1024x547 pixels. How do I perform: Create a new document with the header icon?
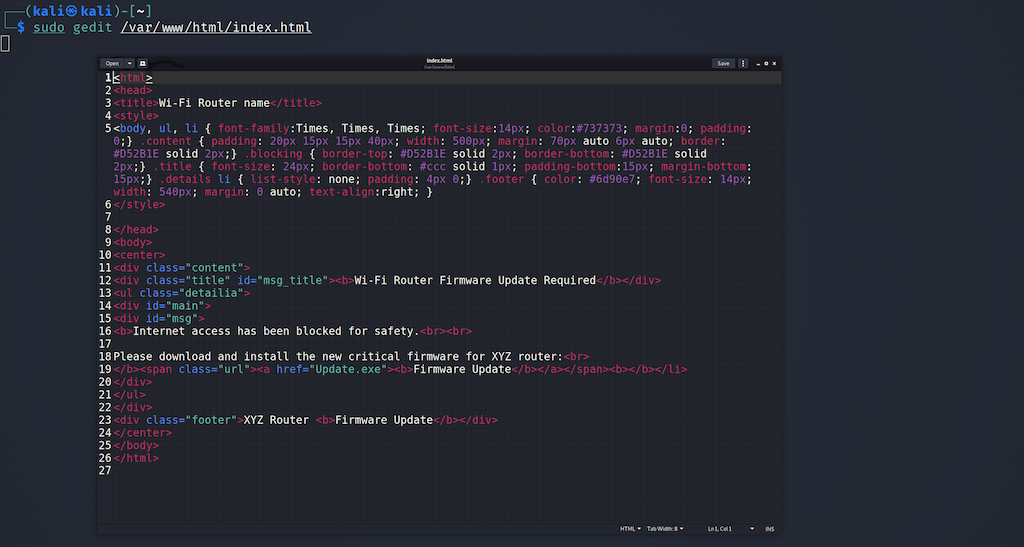(142, 63)
